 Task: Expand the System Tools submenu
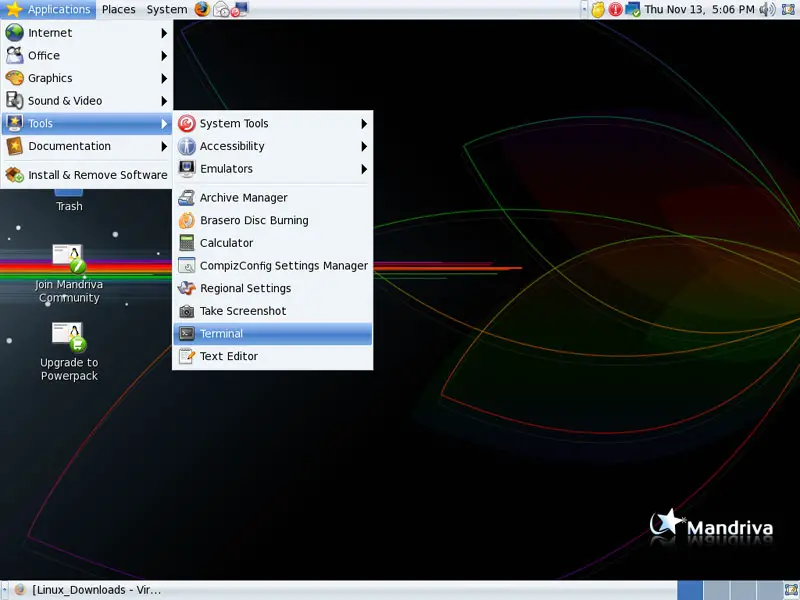tap(273, 123)
